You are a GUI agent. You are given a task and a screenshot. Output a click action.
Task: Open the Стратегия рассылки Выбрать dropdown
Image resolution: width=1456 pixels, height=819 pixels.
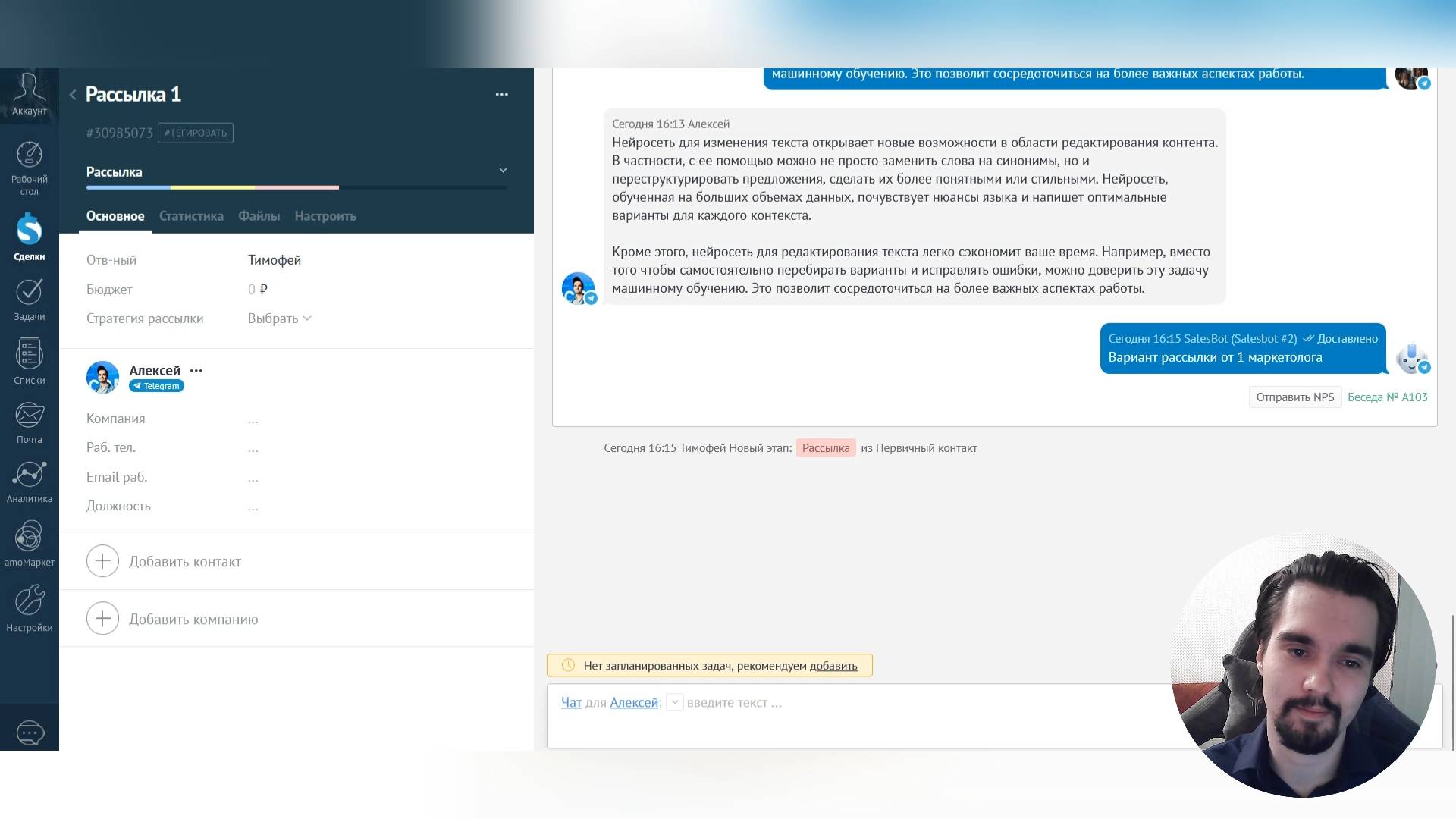279,318
